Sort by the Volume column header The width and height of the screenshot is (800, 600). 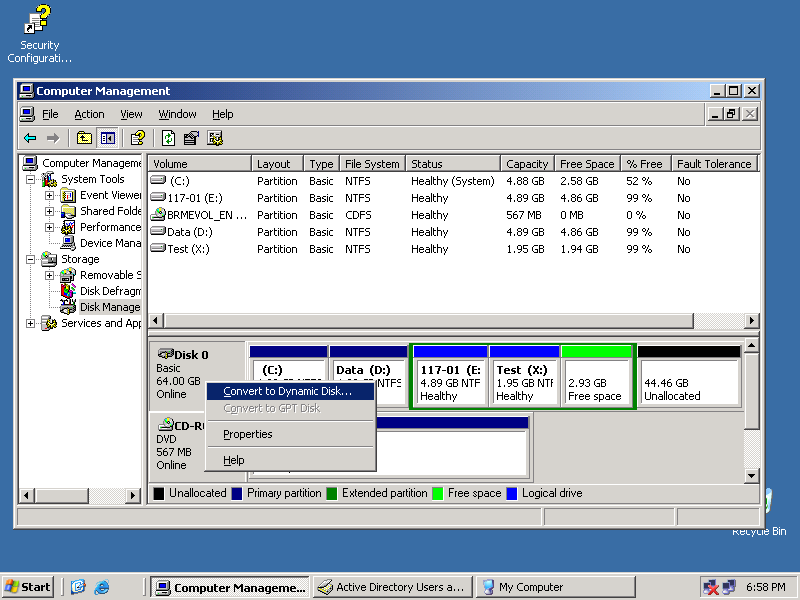[199, 164]
